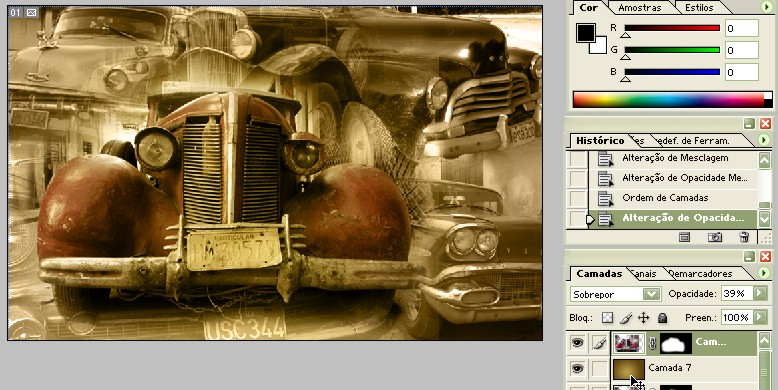
Task: Click the Opacidade 39% field
Action: pos(737,294)
